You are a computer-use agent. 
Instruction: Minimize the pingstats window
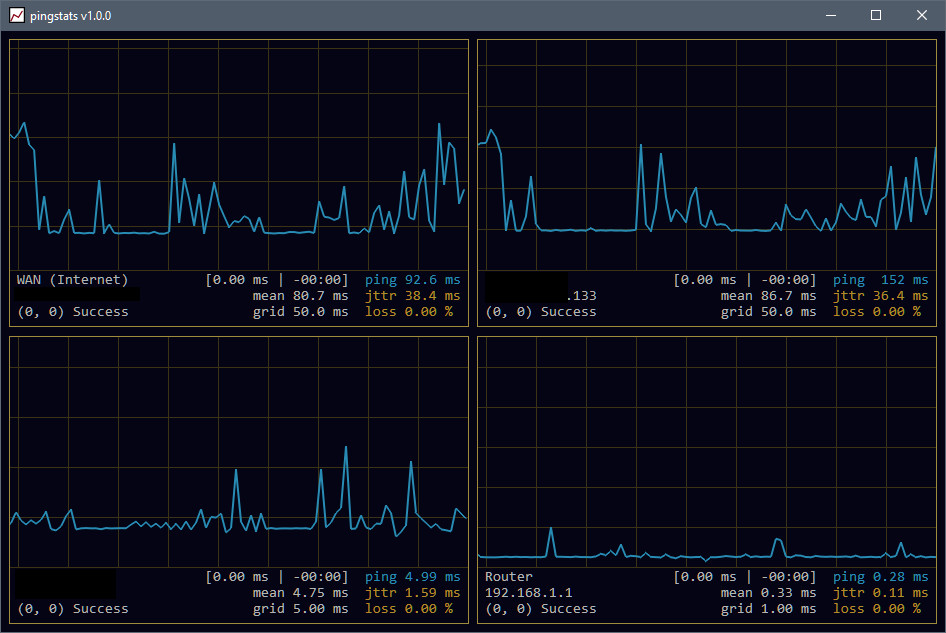(x=831, y=15)
